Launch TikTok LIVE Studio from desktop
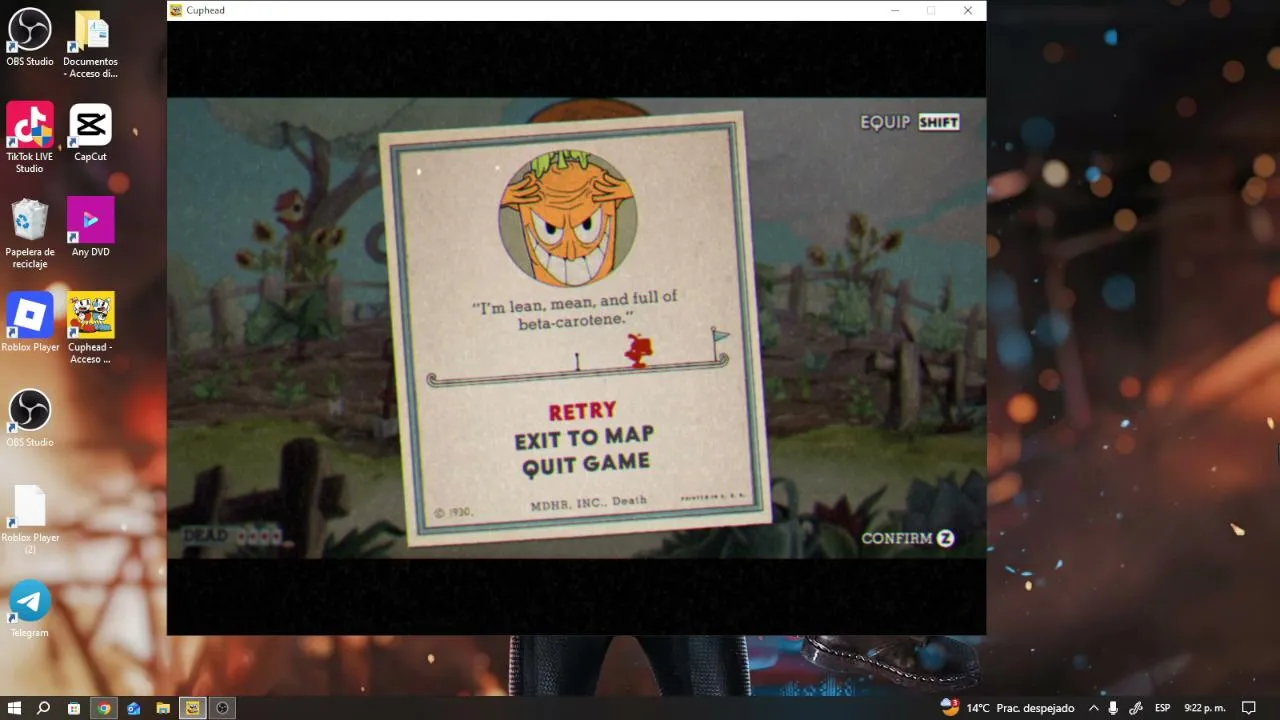 [30, 138]
